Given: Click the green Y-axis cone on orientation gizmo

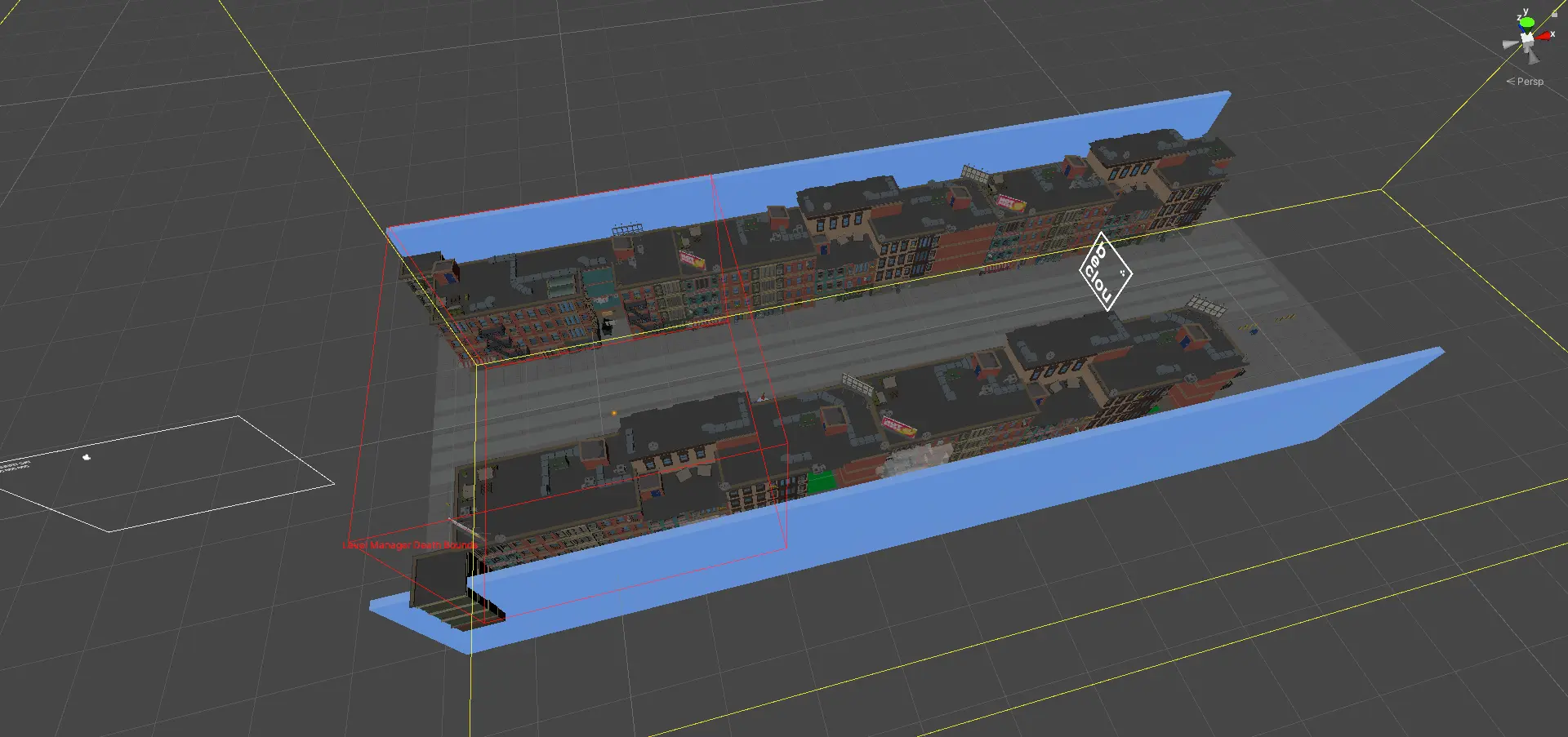Looking at the screenshot, I should [1526, 22].
